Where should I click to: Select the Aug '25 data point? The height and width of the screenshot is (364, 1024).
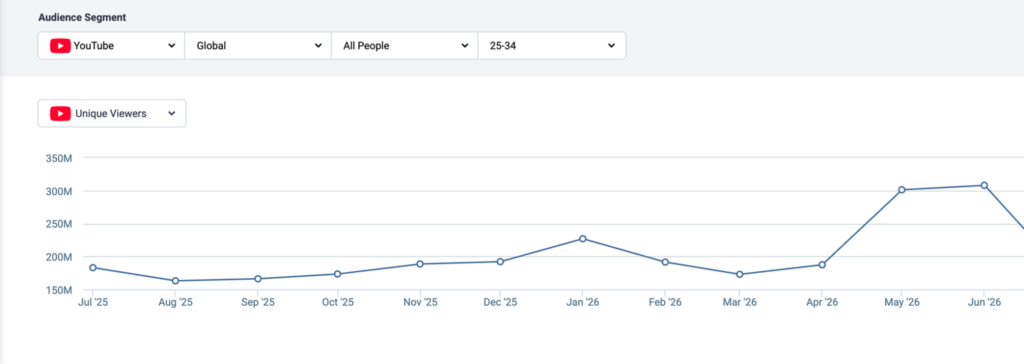[175, 281]
